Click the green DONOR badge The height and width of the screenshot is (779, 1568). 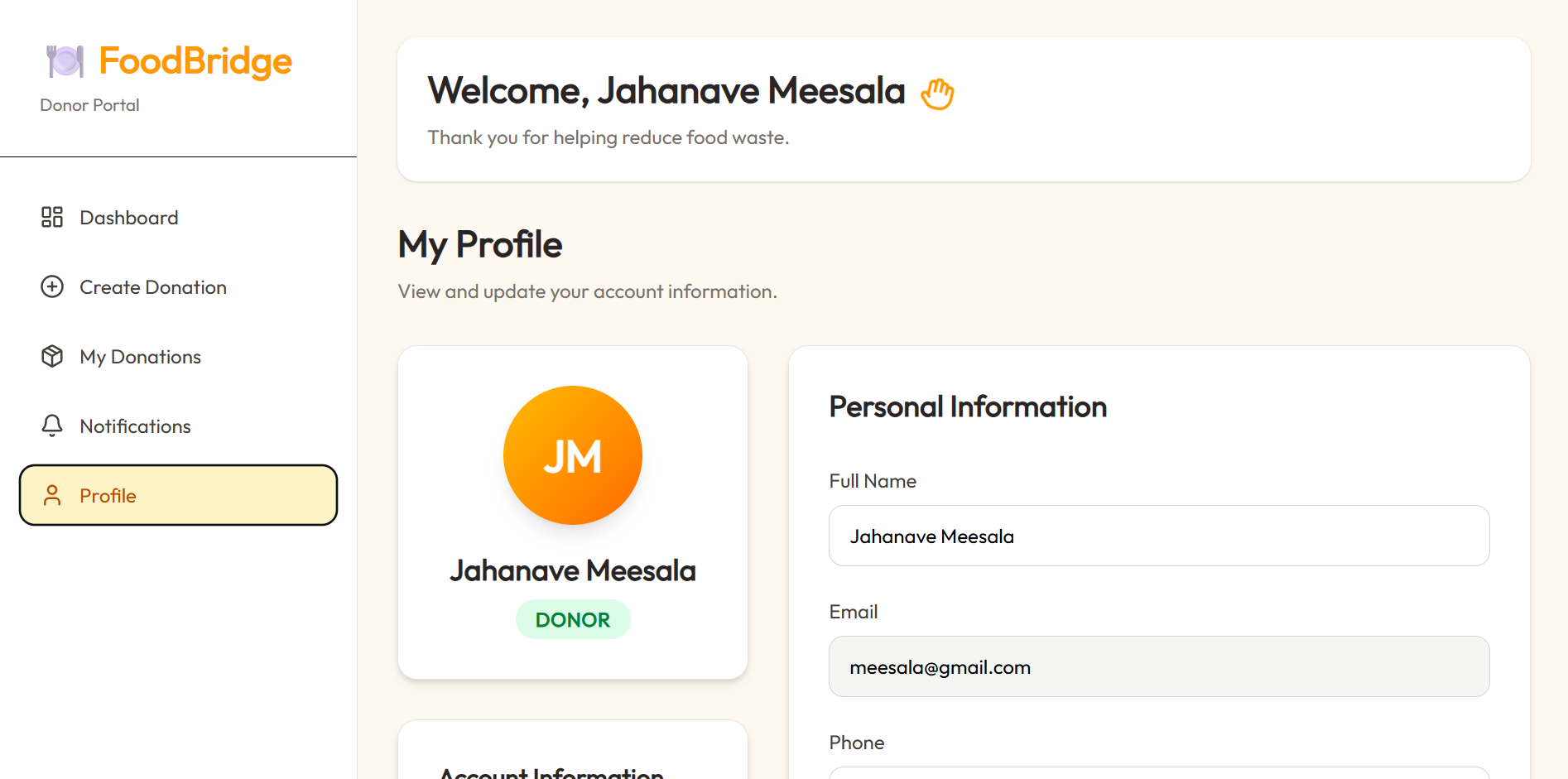click(573, 619)
